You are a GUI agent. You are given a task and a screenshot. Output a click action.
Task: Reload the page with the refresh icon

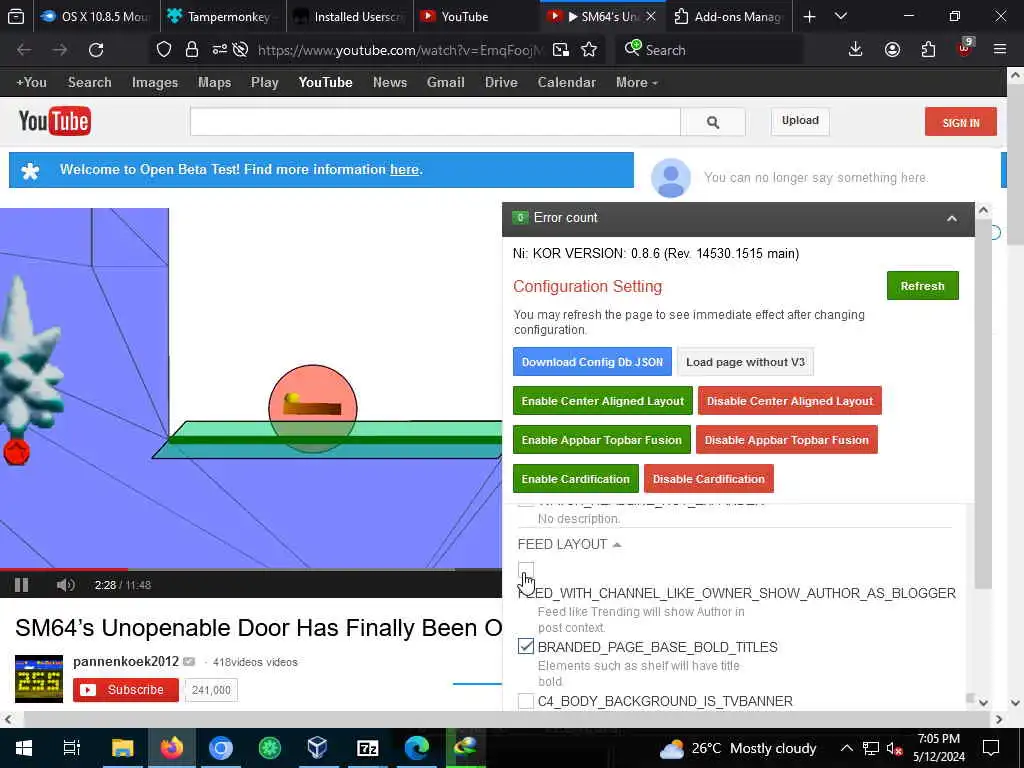tap(96, 50)
